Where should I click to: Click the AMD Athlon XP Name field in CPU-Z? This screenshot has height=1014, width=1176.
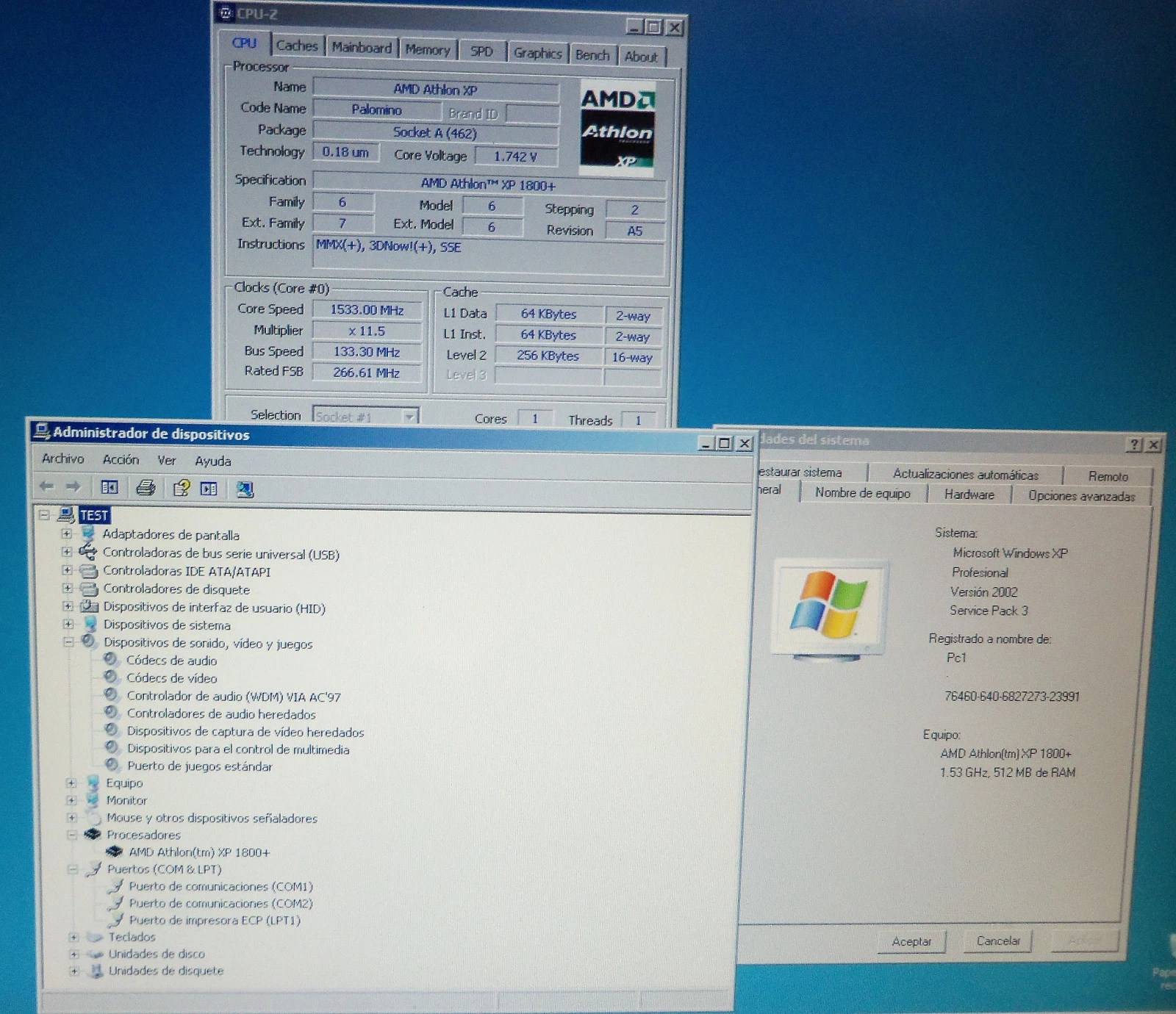click(x=435, y=89)
